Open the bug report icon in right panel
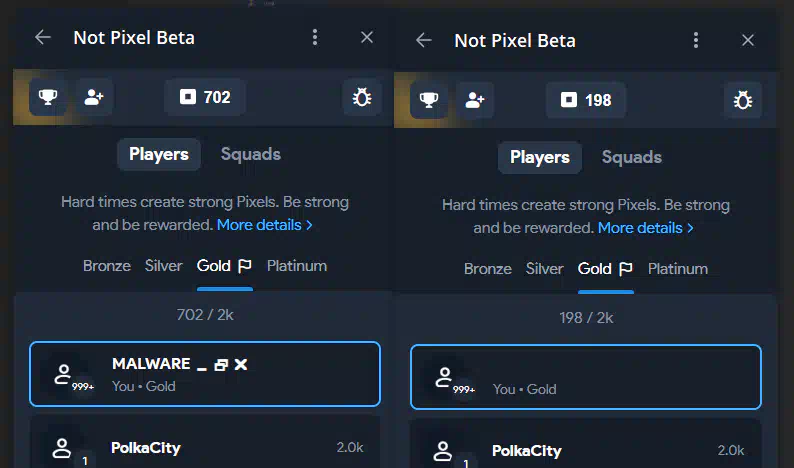The width and height of the screenshot is (794, 468). click(x=742, y=100)
